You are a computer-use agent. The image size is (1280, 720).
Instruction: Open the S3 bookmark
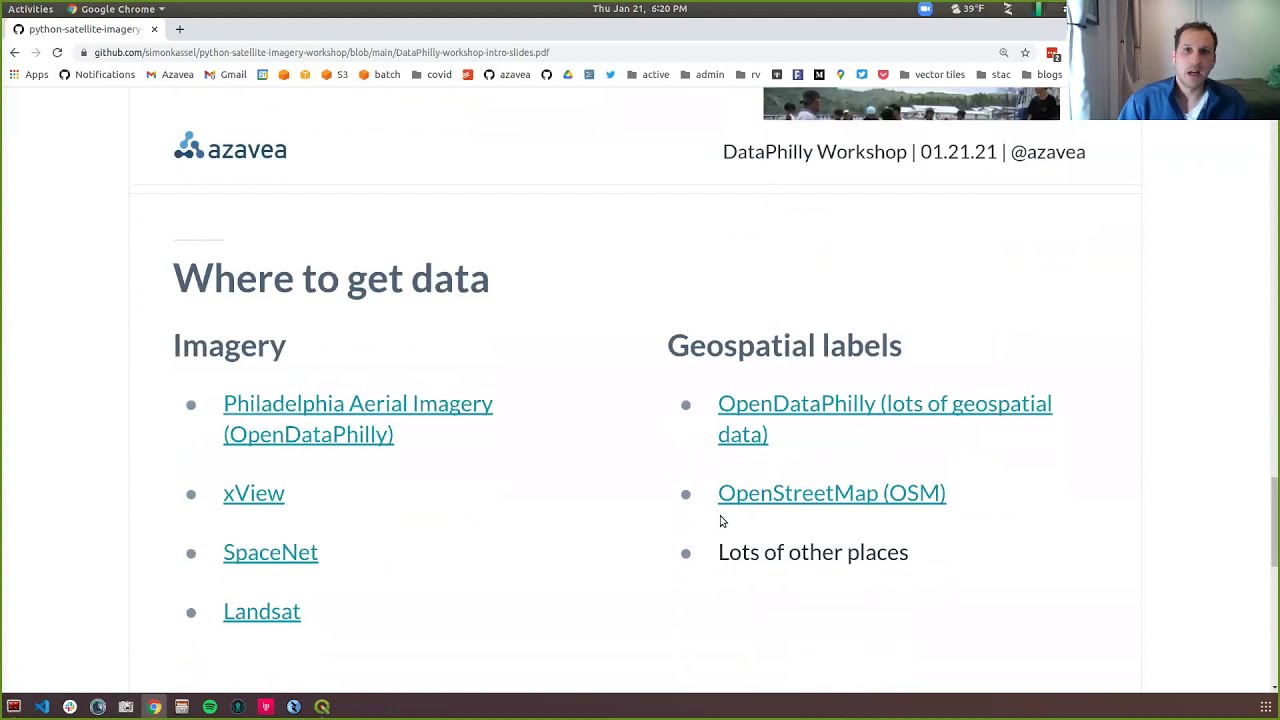334,74
